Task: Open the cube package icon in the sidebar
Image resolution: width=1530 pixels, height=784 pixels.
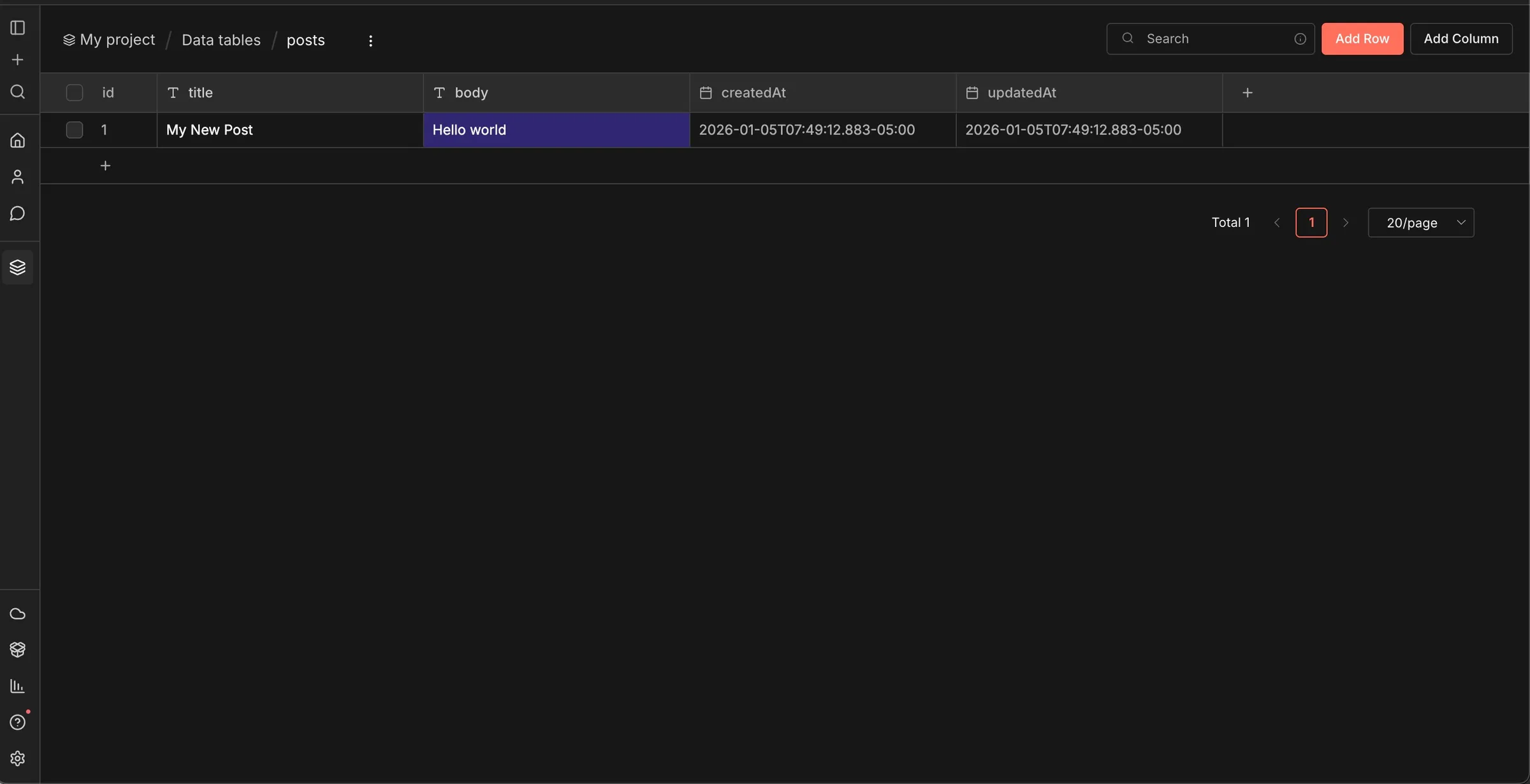Action: click(x=18, y=650)
